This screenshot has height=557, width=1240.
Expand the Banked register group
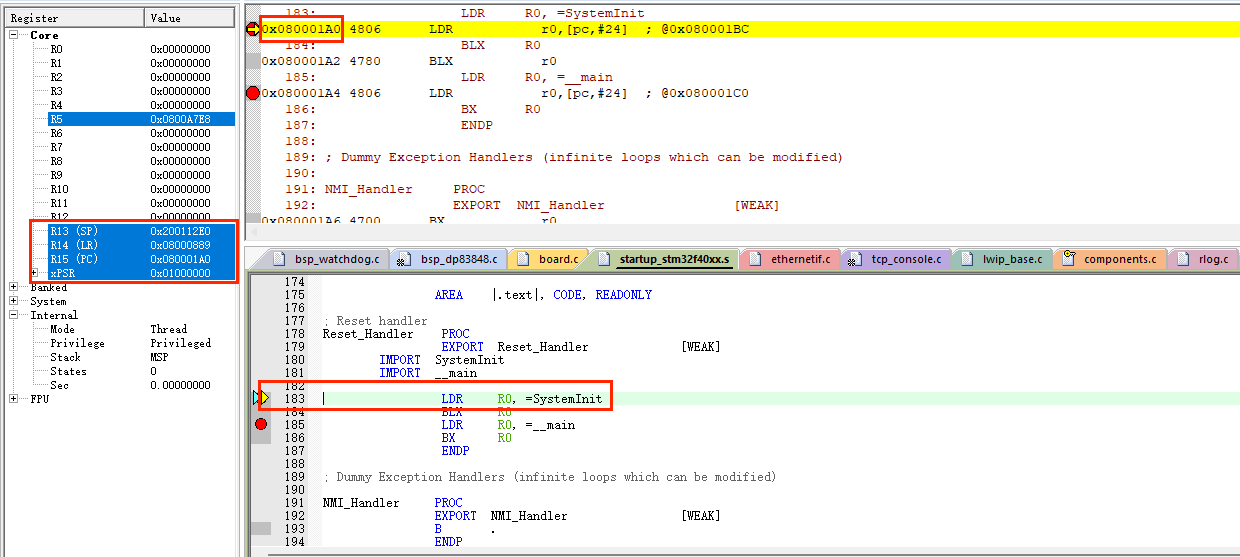tap(14, 287)
